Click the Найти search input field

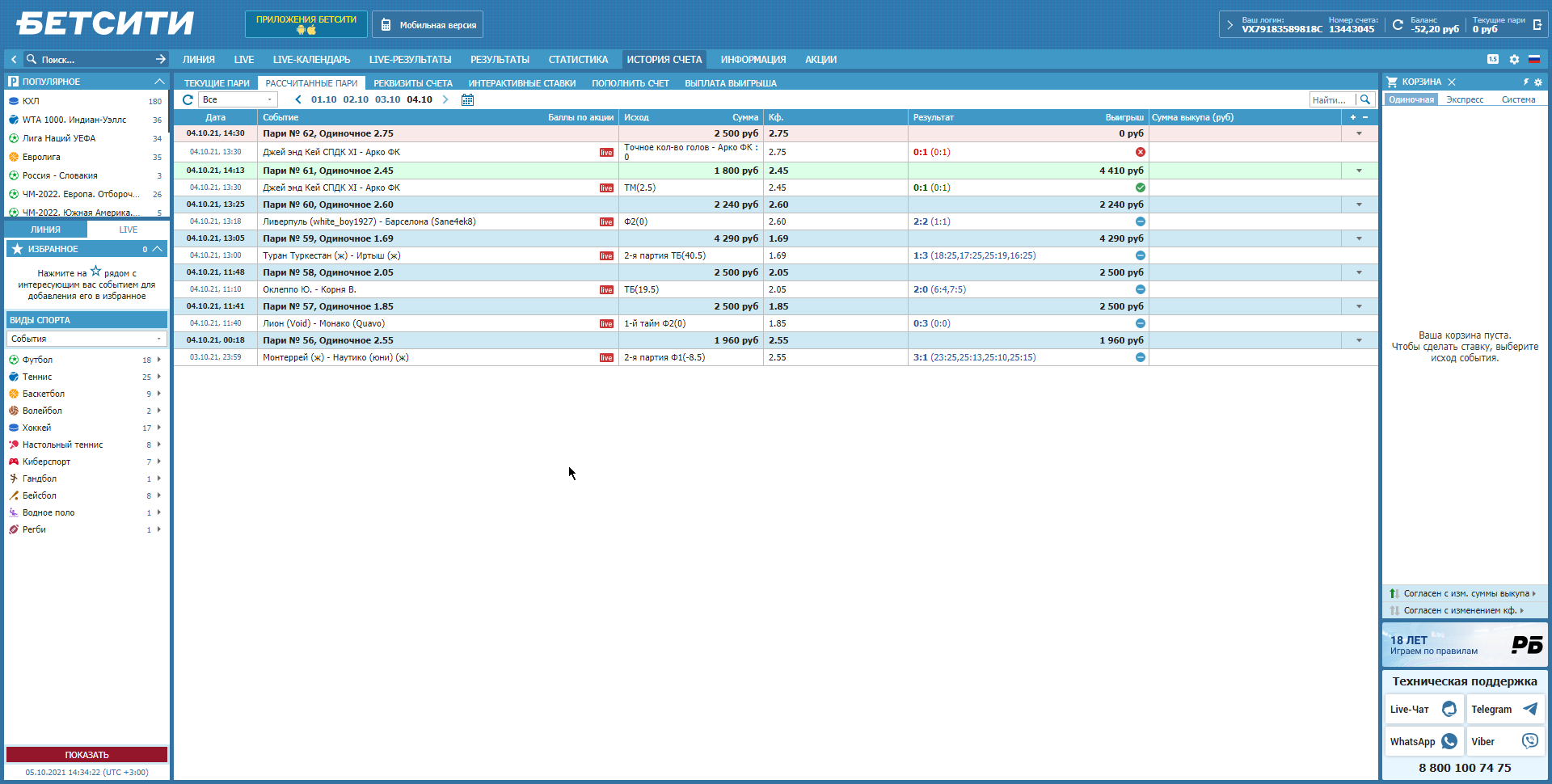coord(1331,100)
